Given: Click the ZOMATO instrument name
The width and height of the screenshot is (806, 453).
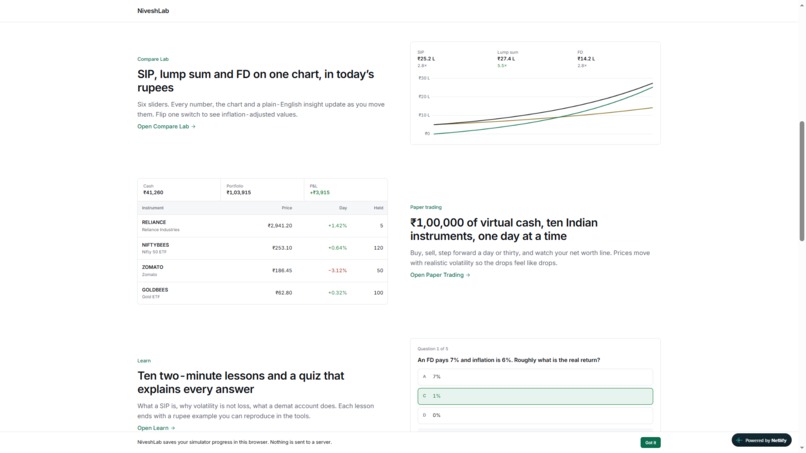Looking at the screenshot, I should [x=152, y=267].
